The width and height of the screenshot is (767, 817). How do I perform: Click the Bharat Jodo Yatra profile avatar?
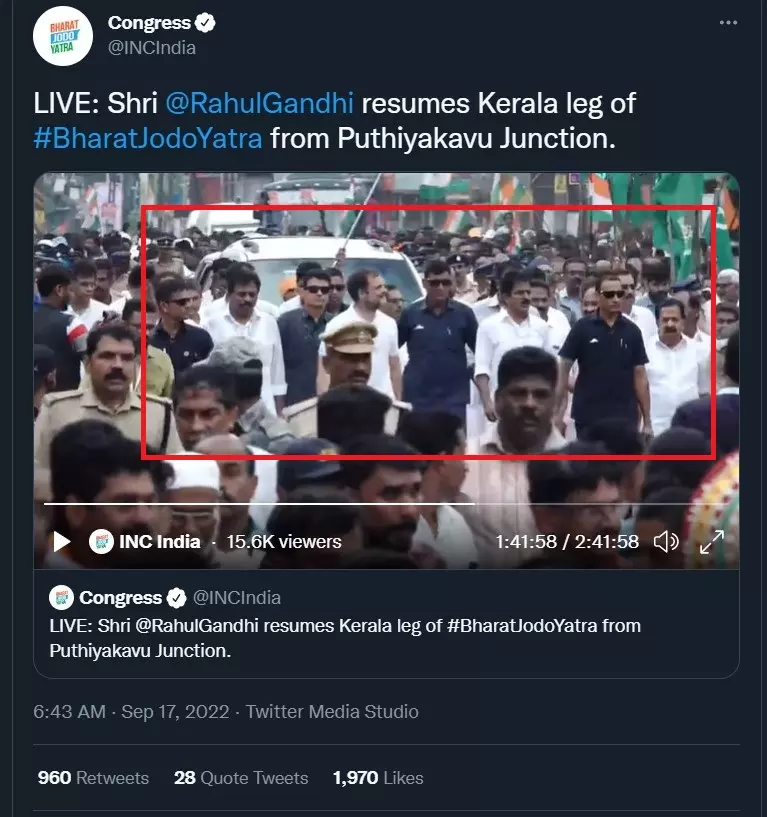coord(63,35)
